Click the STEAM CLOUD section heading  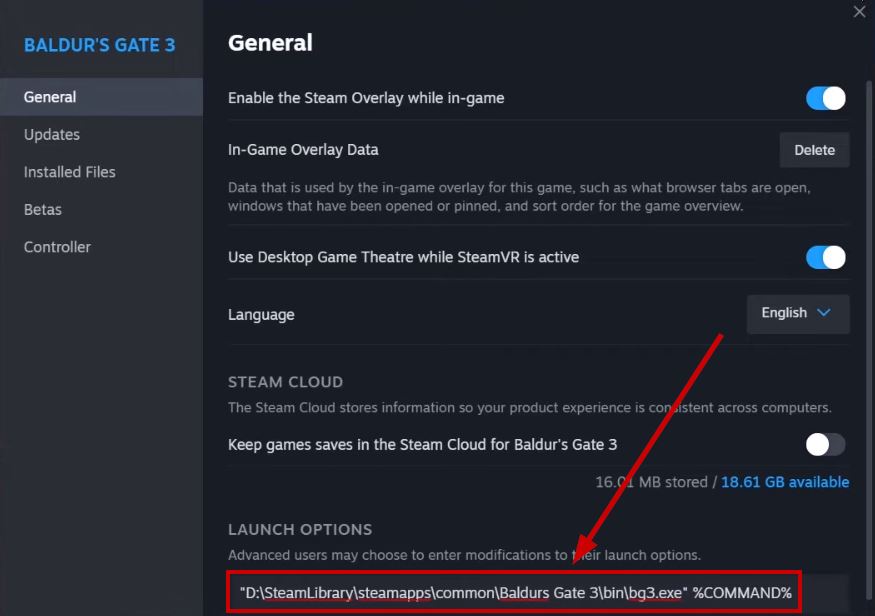[x=285, y=382]
